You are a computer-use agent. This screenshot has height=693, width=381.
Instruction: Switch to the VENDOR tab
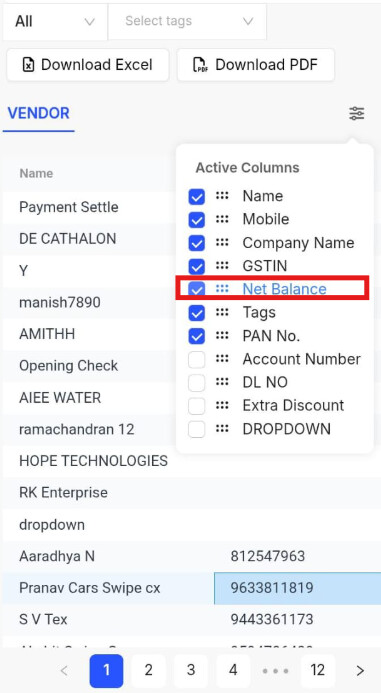[x=39, y=113]
